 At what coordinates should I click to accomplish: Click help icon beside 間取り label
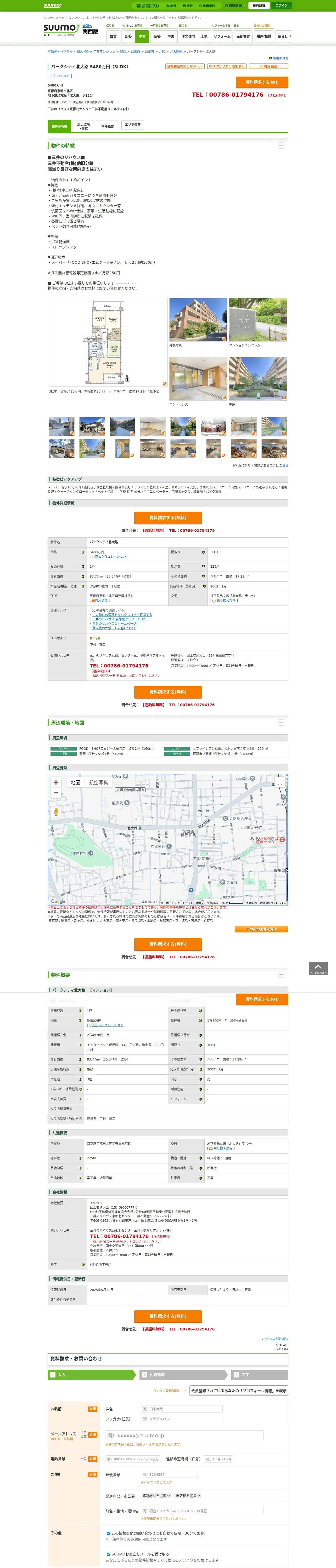coord(204,552)
